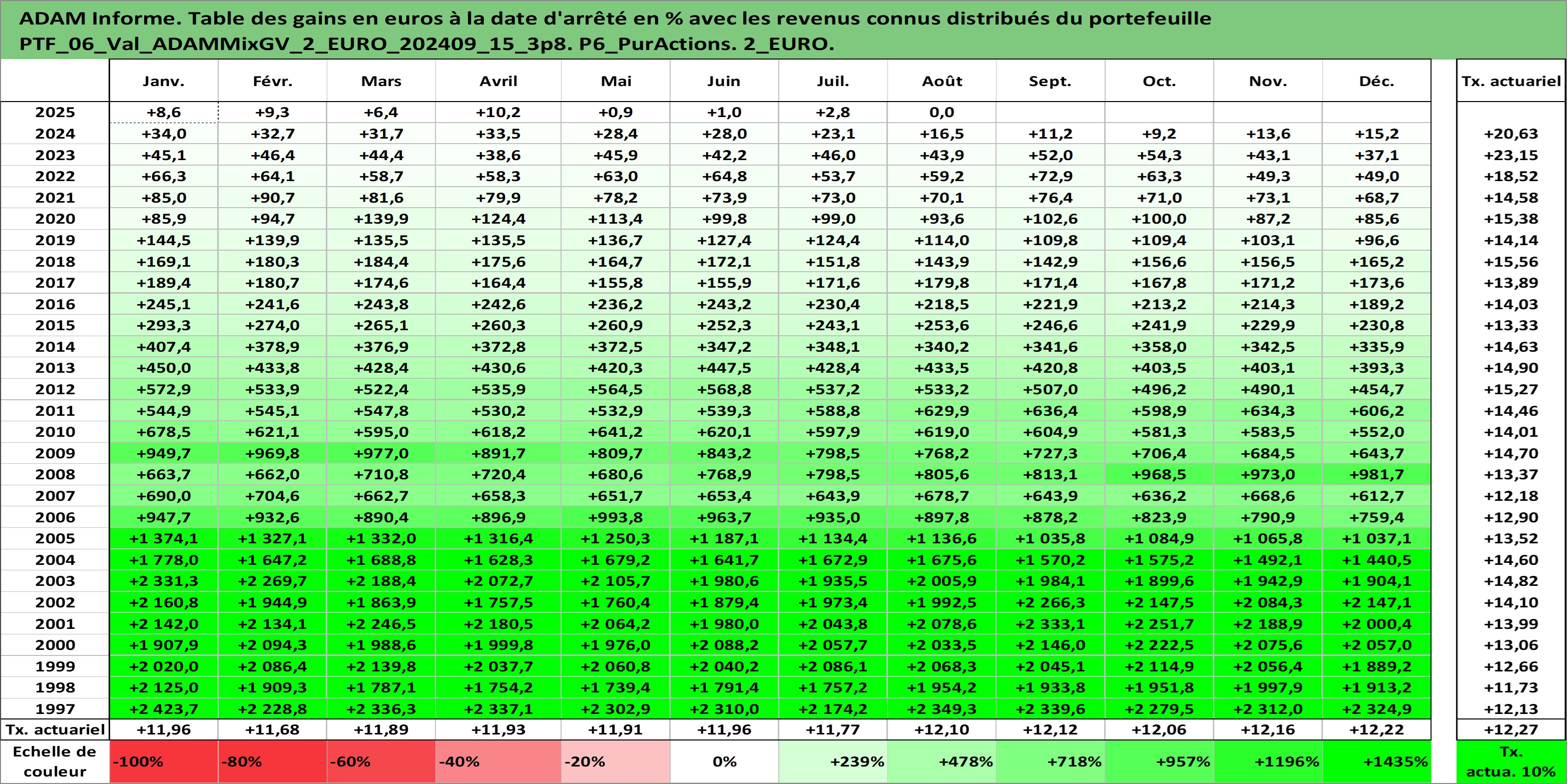This screenshot has width=1567, height=784.
Task: Click the +407,4 cell in 2014
Action: click(x=164, y=347)
